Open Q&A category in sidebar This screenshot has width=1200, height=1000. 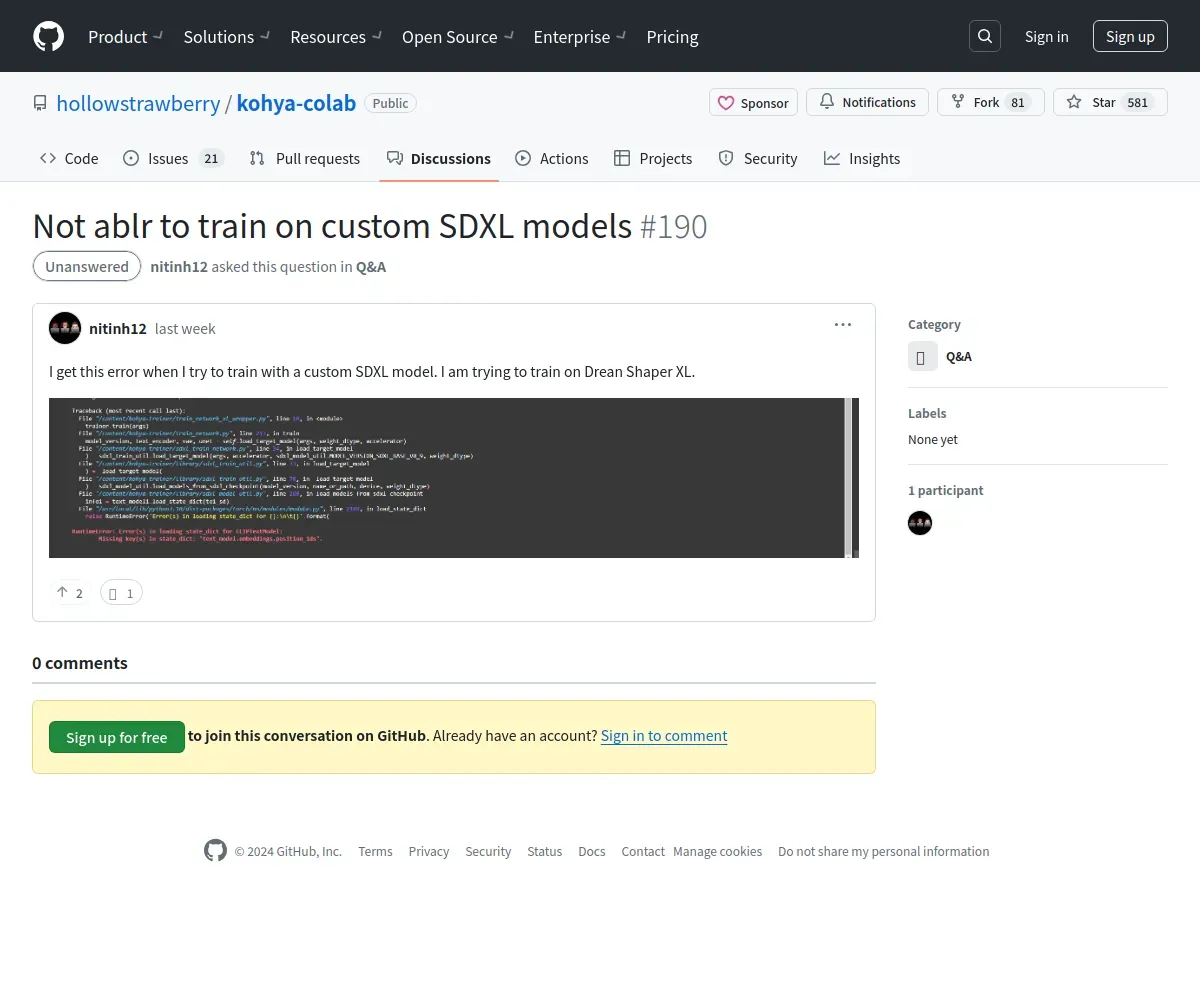[x=959, y=356]
